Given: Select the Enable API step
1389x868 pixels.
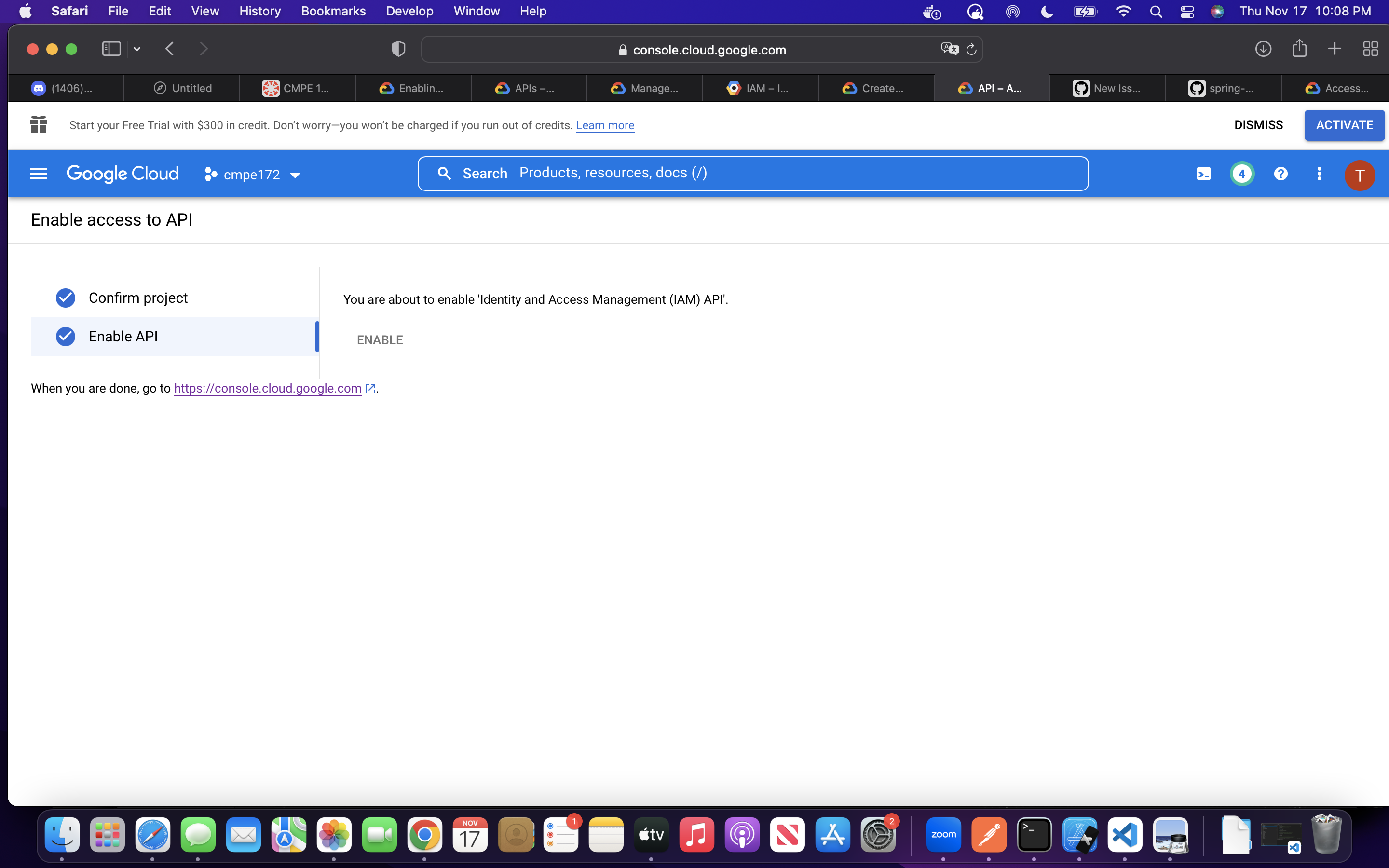Looking at the screenshot, I should coord(123,337).
